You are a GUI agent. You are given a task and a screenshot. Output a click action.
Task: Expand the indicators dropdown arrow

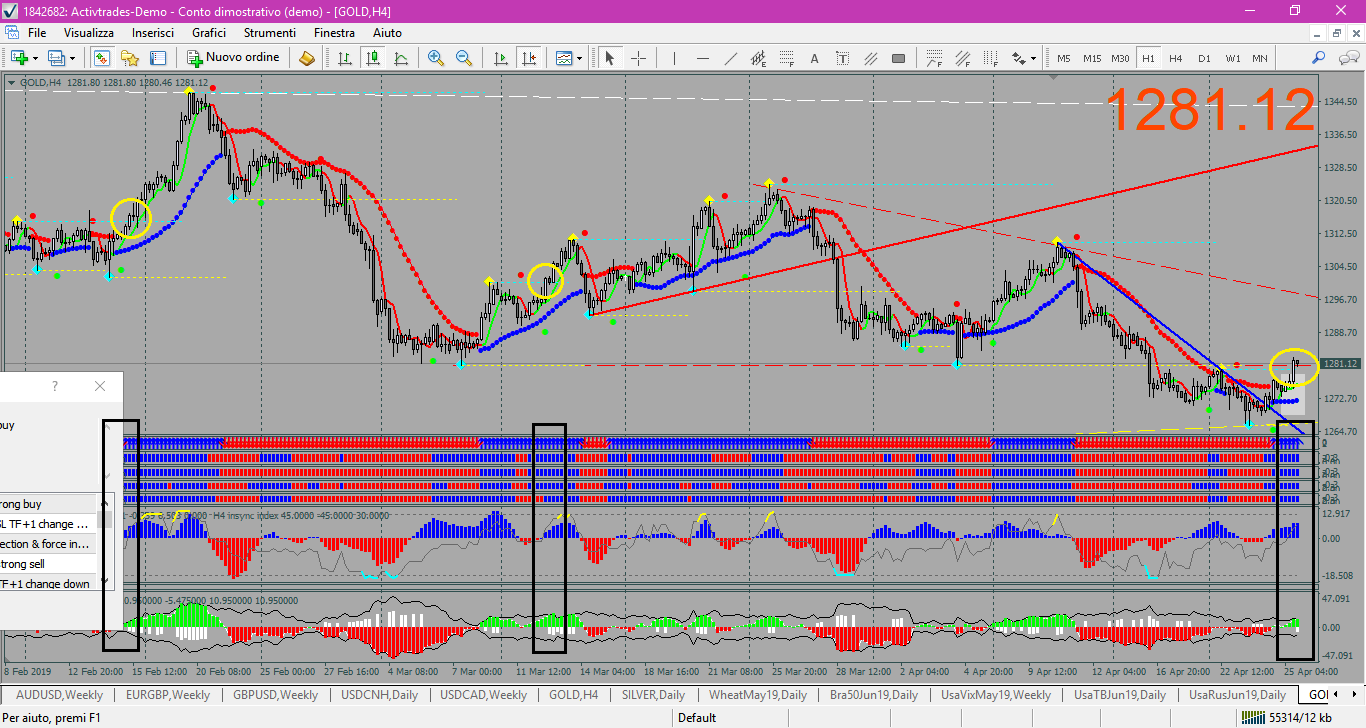pos(580,58)
